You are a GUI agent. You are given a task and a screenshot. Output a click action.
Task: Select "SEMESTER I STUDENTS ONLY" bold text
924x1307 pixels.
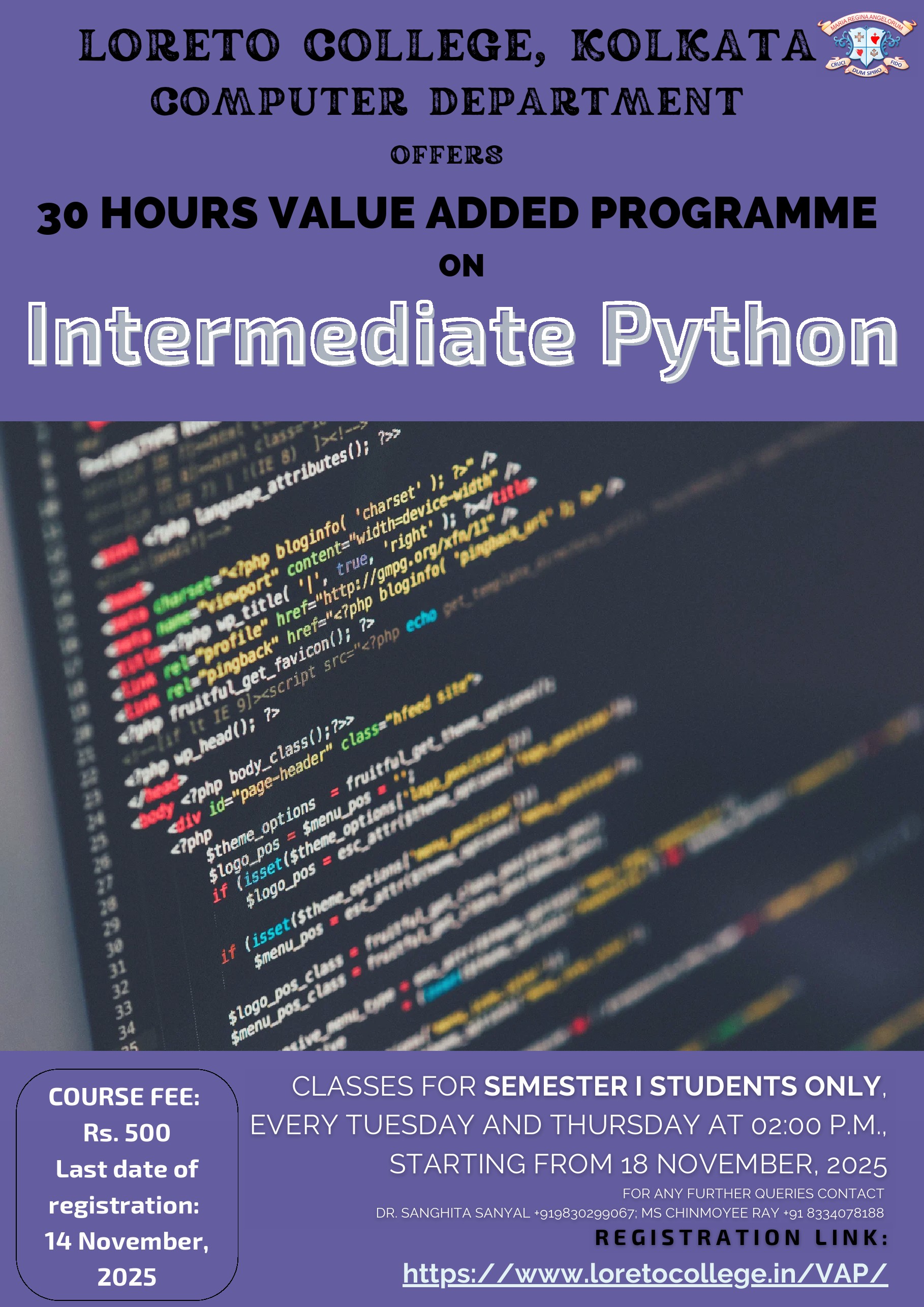[682, 1086]
